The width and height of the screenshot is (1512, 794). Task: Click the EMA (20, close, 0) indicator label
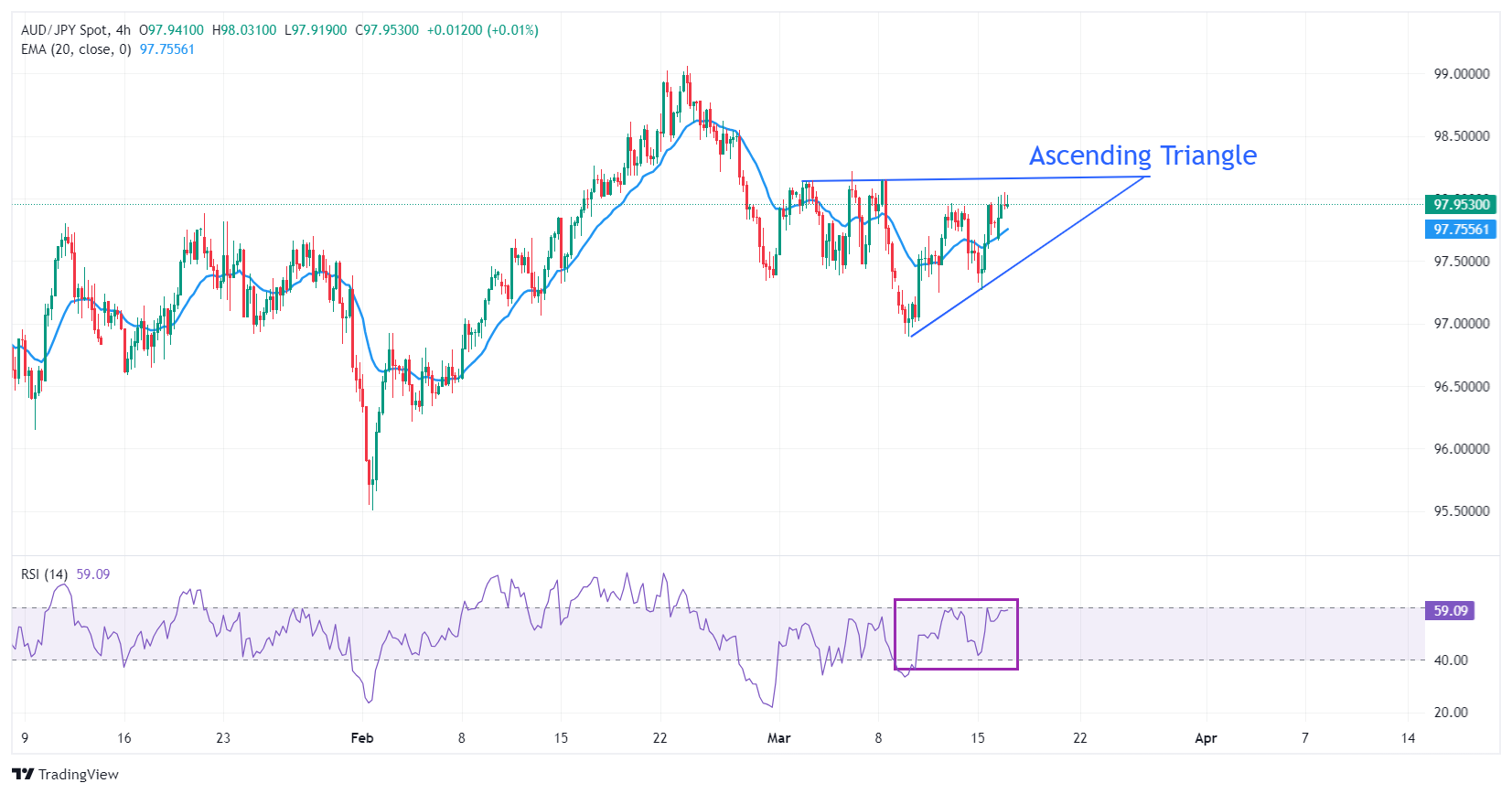coord(76,49)
